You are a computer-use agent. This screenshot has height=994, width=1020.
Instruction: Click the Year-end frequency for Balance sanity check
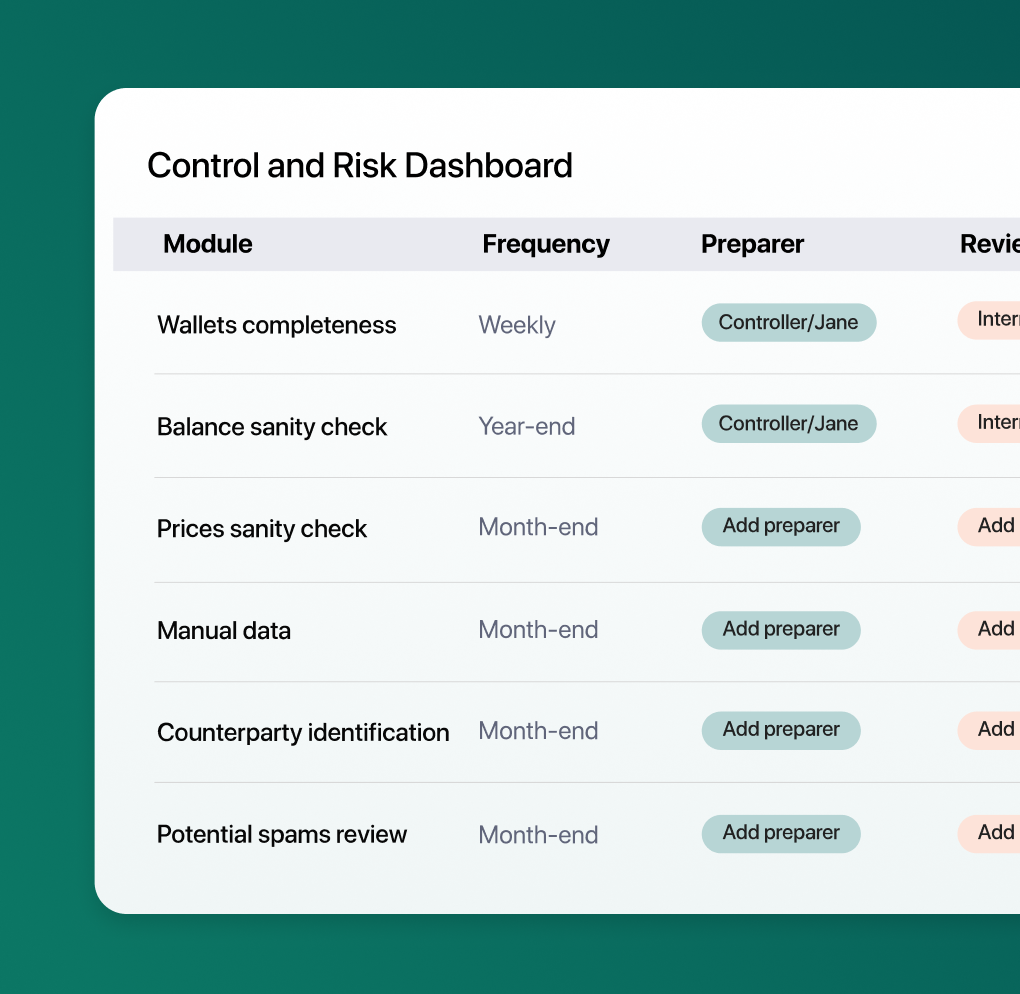(x=527, y=427)
